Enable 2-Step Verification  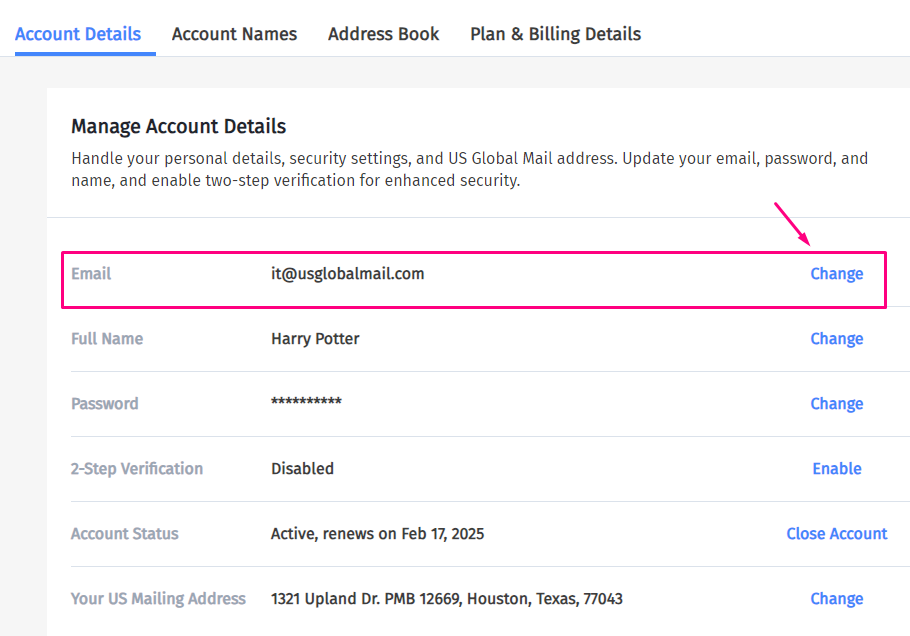[x=836, y=469]
